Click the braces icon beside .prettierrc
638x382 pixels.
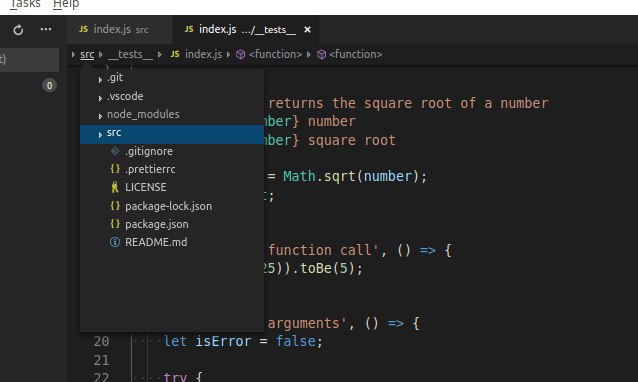pos(115,169)
